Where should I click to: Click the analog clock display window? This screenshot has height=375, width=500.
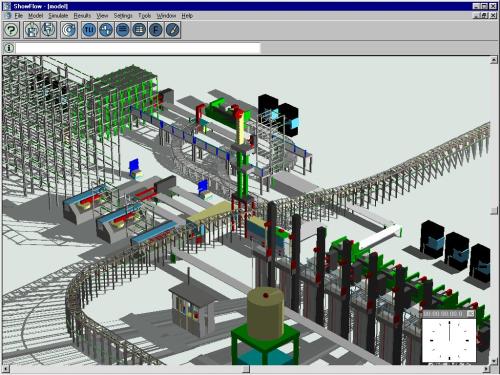449,336
